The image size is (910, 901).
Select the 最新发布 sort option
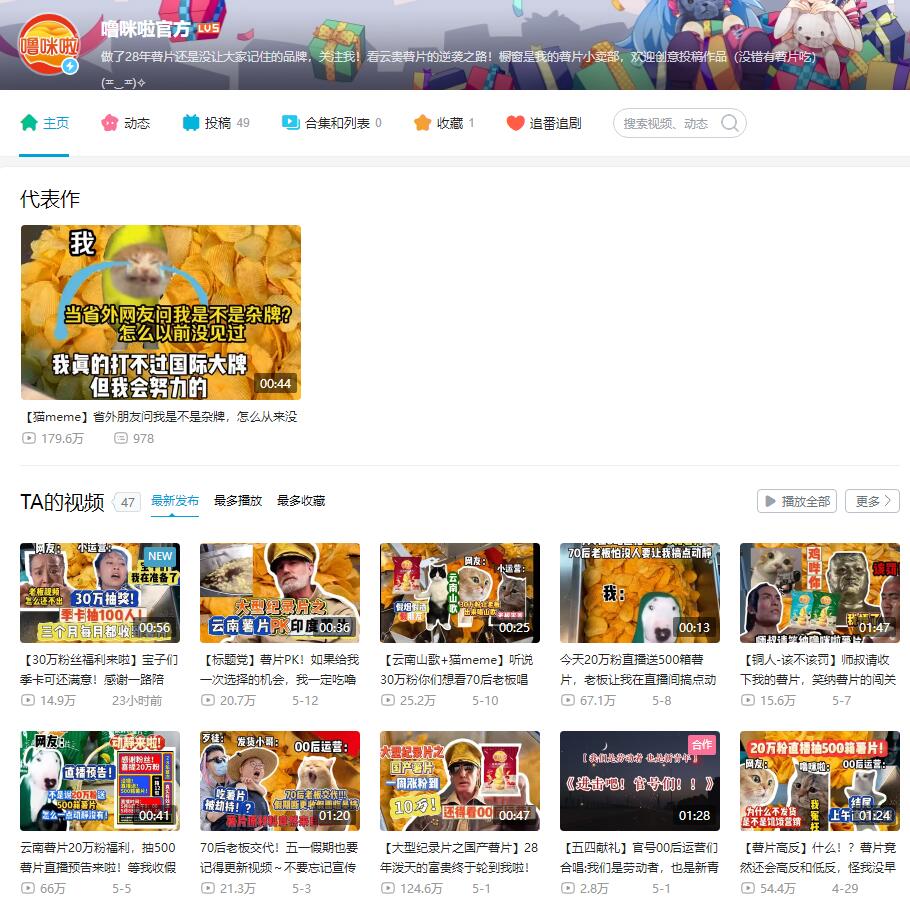coord(175,501)
